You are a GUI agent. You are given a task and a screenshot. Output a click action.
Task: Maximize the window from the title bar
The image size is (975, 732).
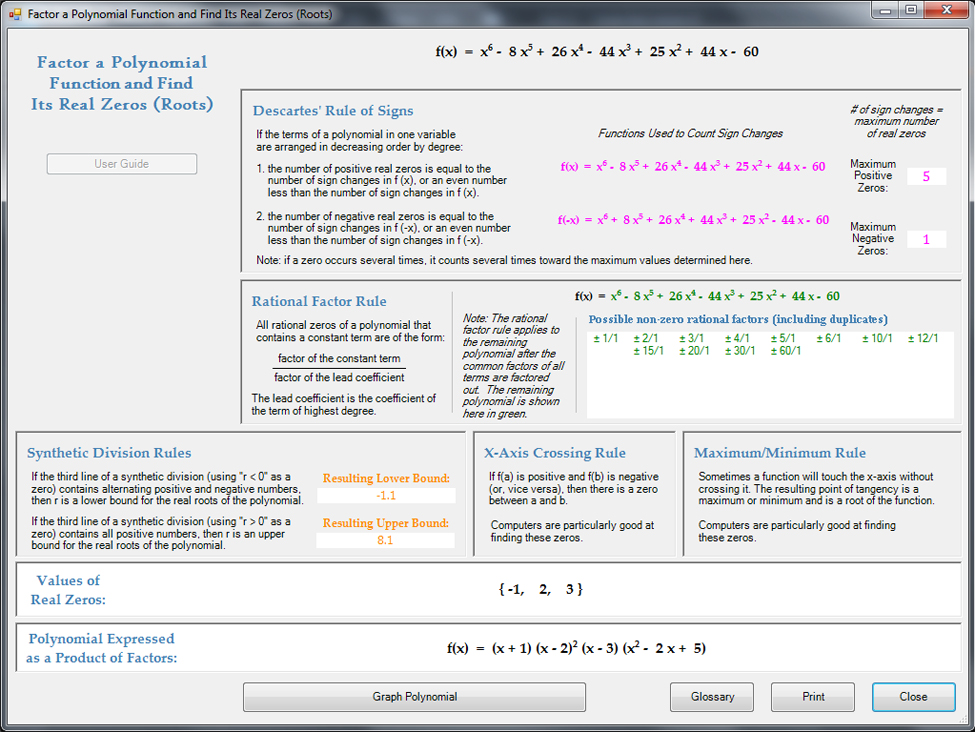point(911,10)
